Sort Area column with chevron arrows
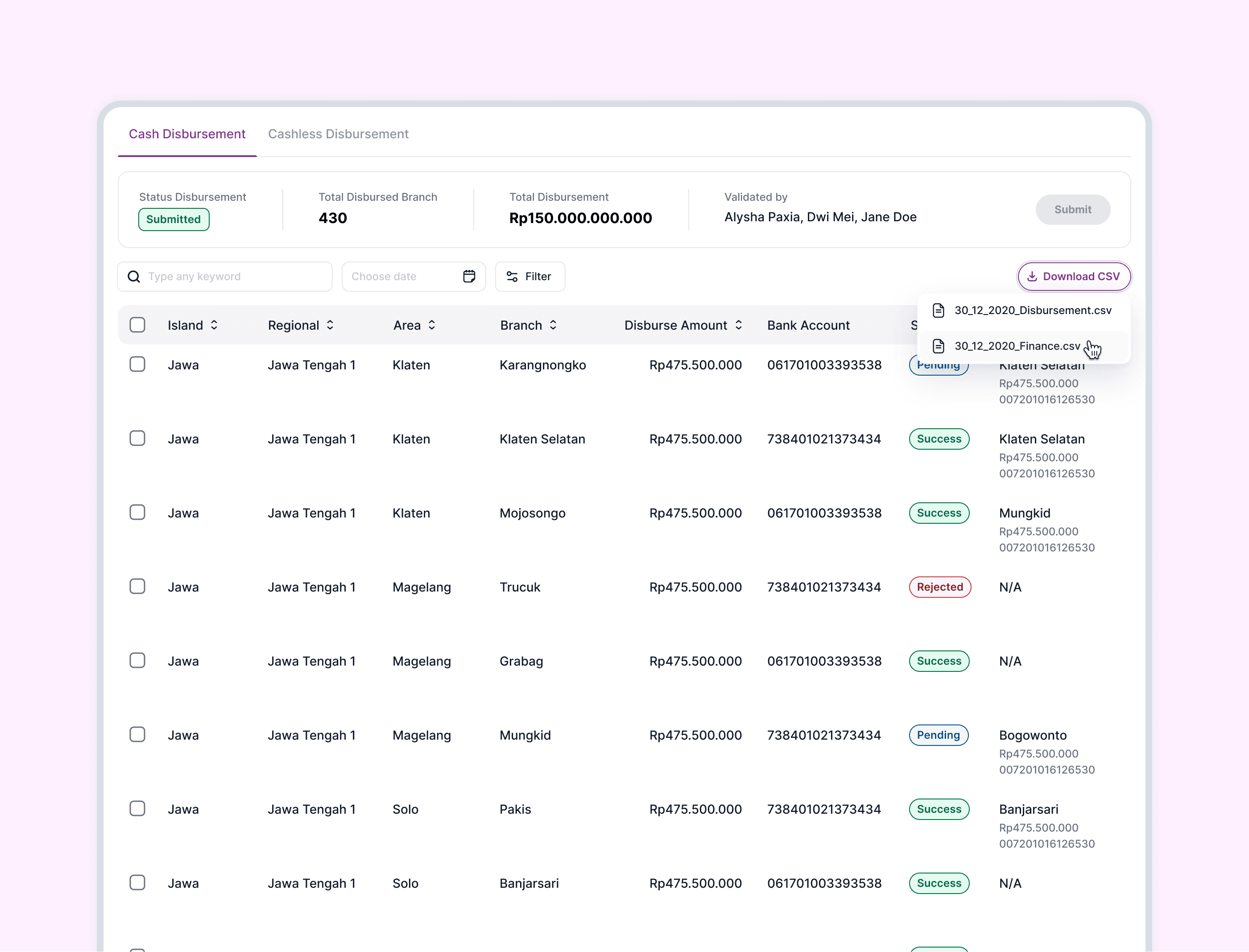The image size is (1249, 952). [x=432, y=325]
